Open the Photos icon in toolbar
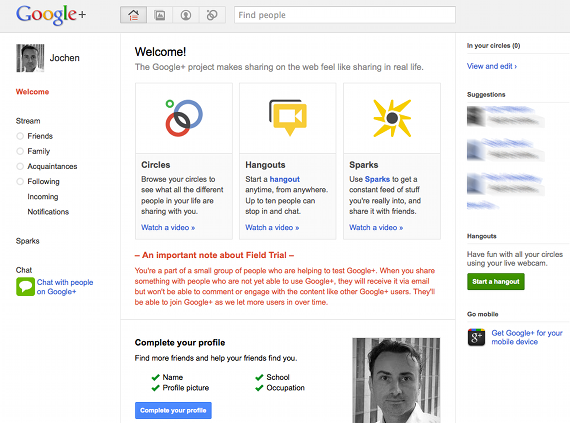 pos(160,15)
